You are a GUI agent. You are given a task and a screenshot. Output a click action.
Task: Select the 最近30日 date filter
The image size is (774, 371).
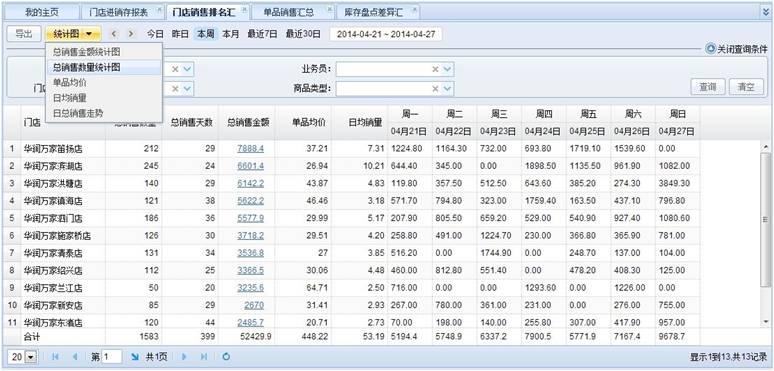tap(303, 34)
